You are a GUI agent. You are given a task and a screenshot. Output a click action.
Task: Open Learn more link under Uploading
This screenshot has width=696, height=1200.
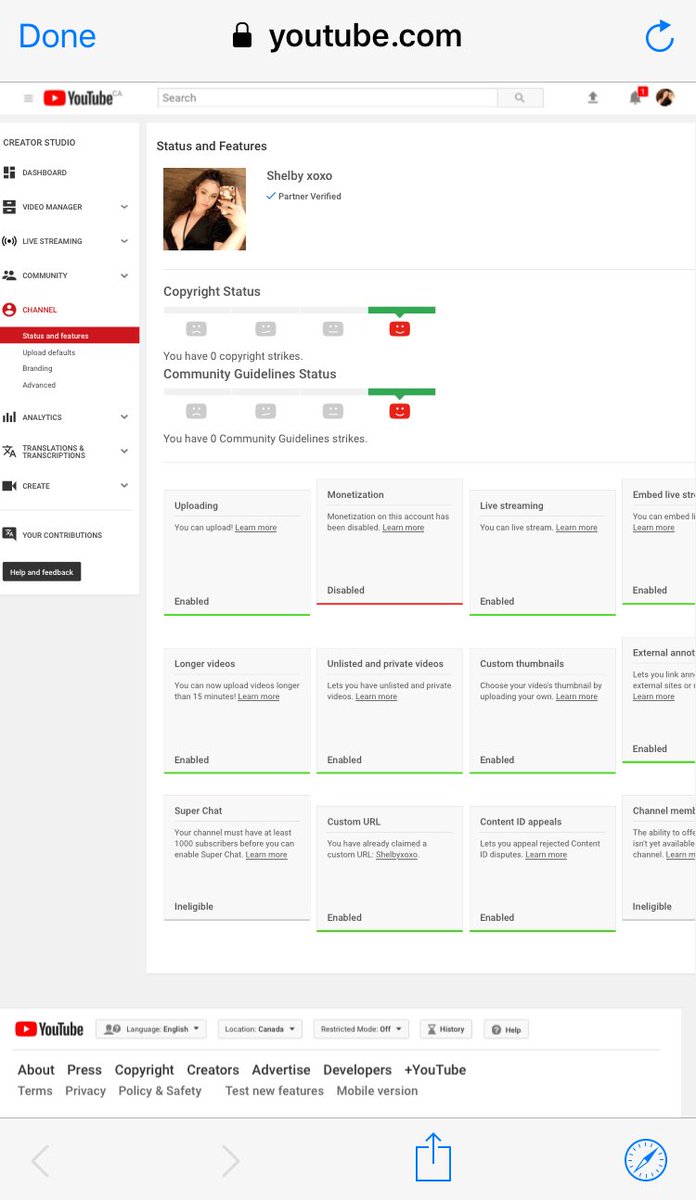pyautogui.click(x=256, y=528)
